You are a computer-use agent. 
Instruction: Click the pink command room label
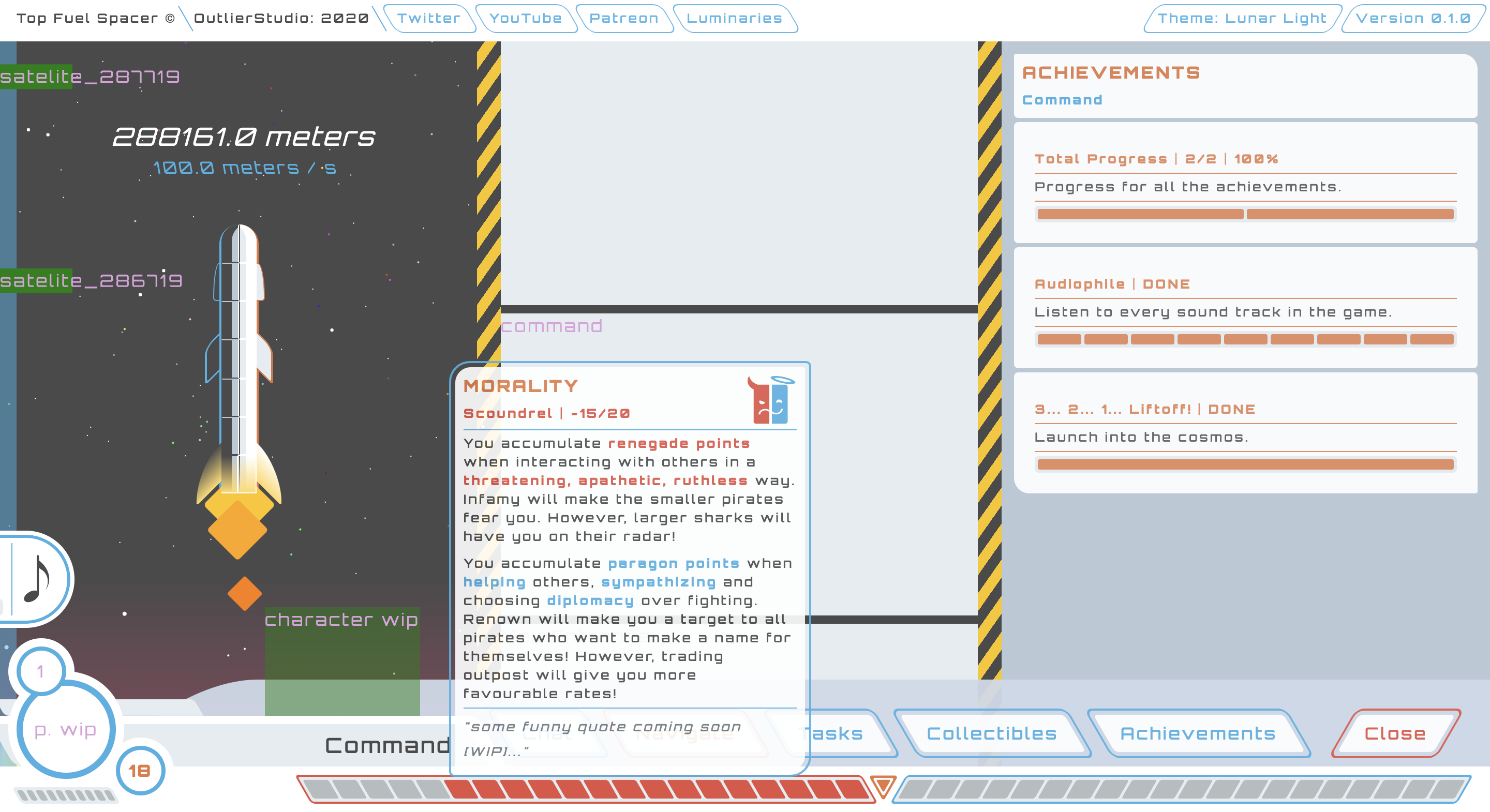point(552,326)
